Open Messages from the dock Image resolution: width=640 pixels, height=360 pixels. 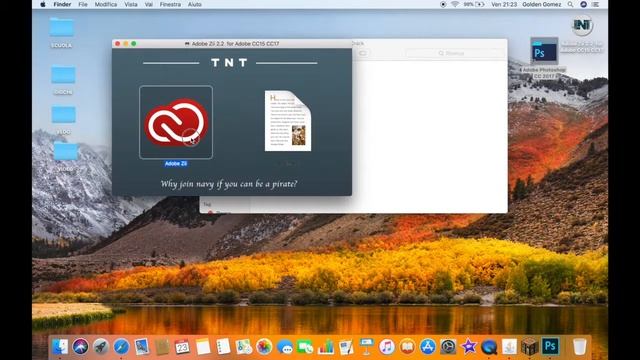coord(284,347)
